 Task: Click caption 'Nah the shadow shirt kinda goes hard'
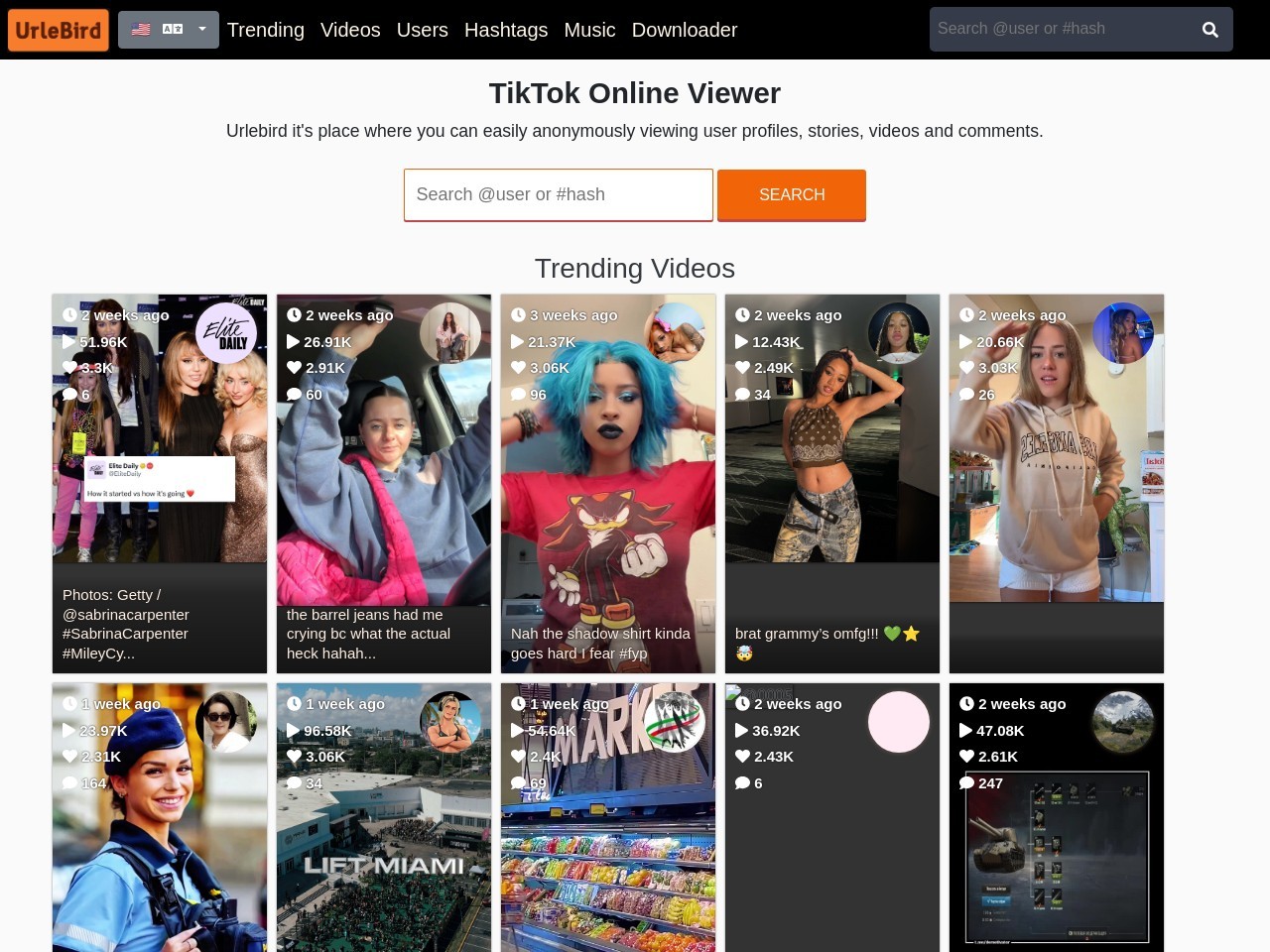[600, 643]
